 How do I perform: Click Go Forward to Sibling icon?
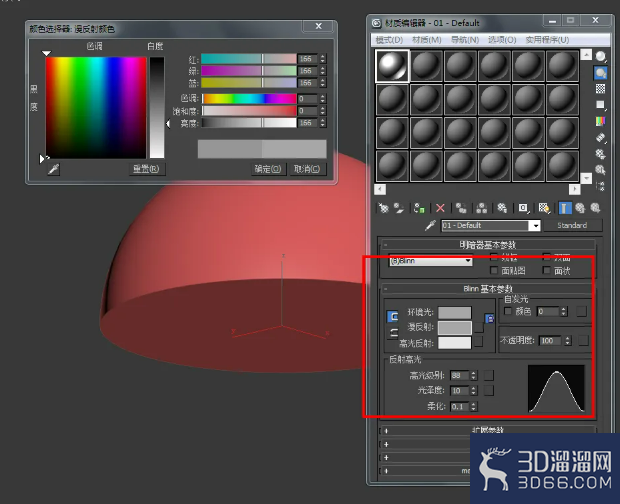coord(595,208)
